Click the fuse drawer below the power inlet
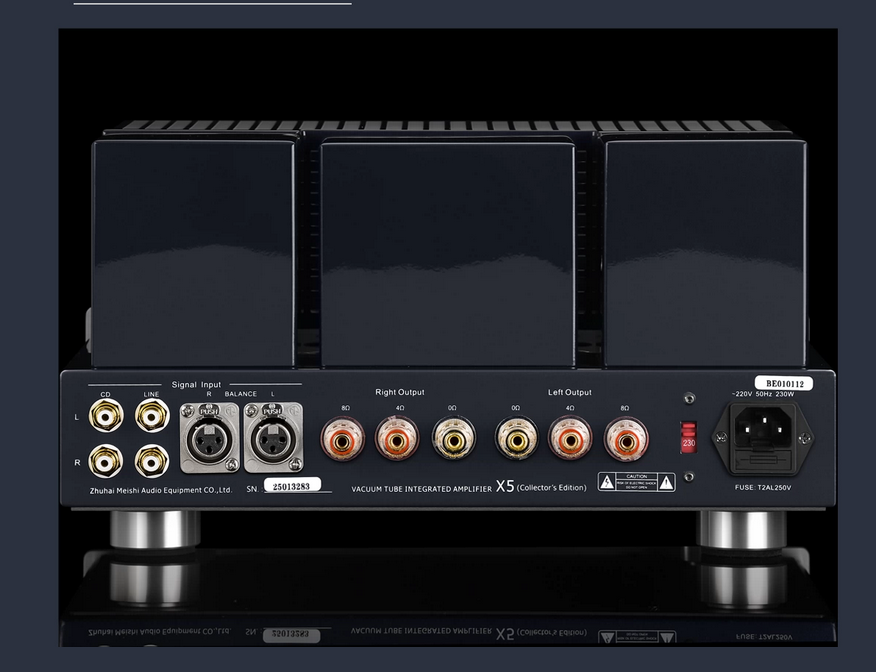876x672 pixels. [763, 460]
